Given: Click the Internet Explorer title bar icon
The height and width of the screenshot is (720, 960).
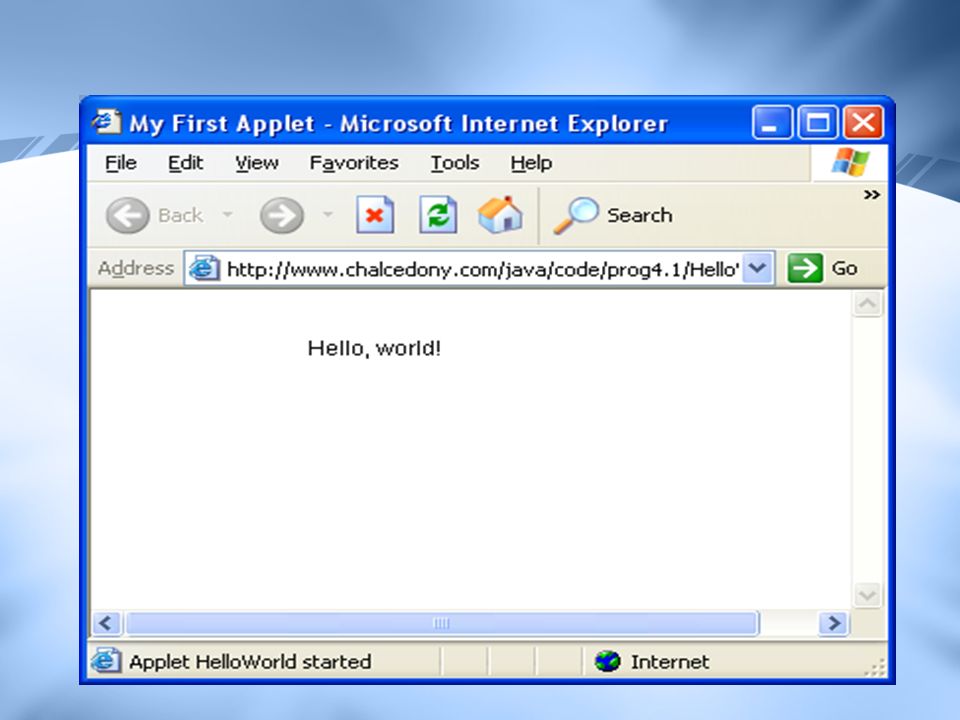Looking at the screenshot, I should click(x=107, y=122).
